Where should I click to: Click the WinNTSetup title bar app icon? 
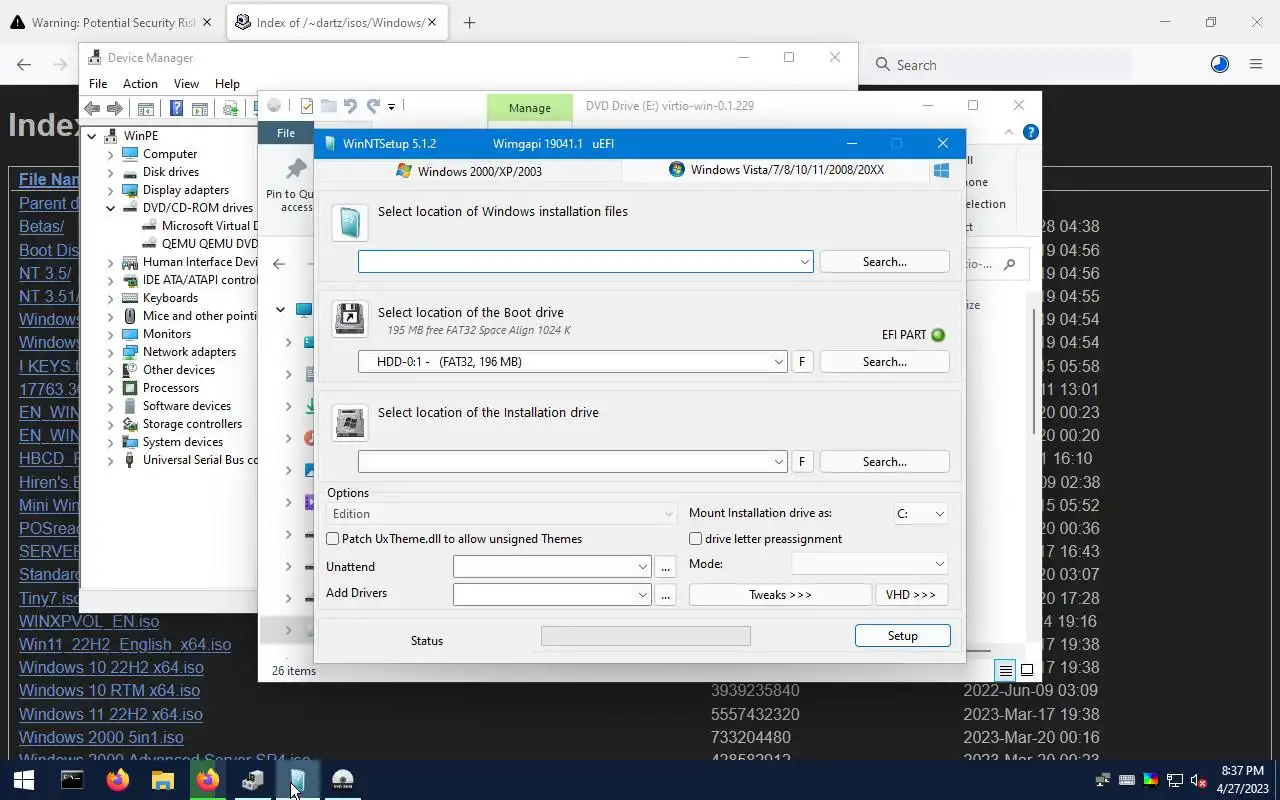coord(330,143)
